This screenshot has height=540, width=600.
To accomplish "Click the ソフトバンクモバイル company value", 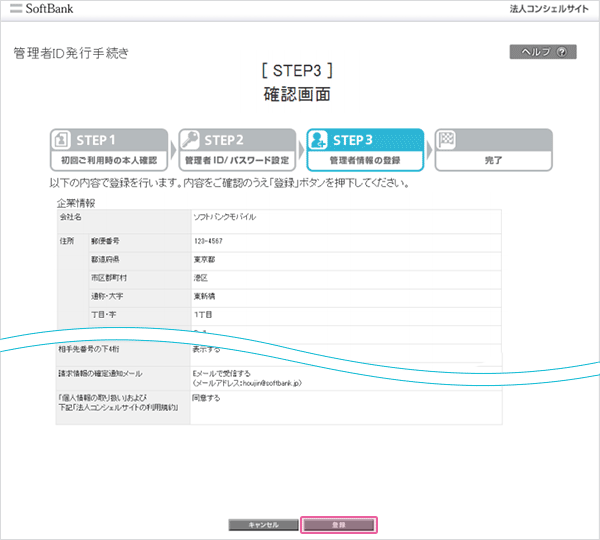I will coord(225,217).
